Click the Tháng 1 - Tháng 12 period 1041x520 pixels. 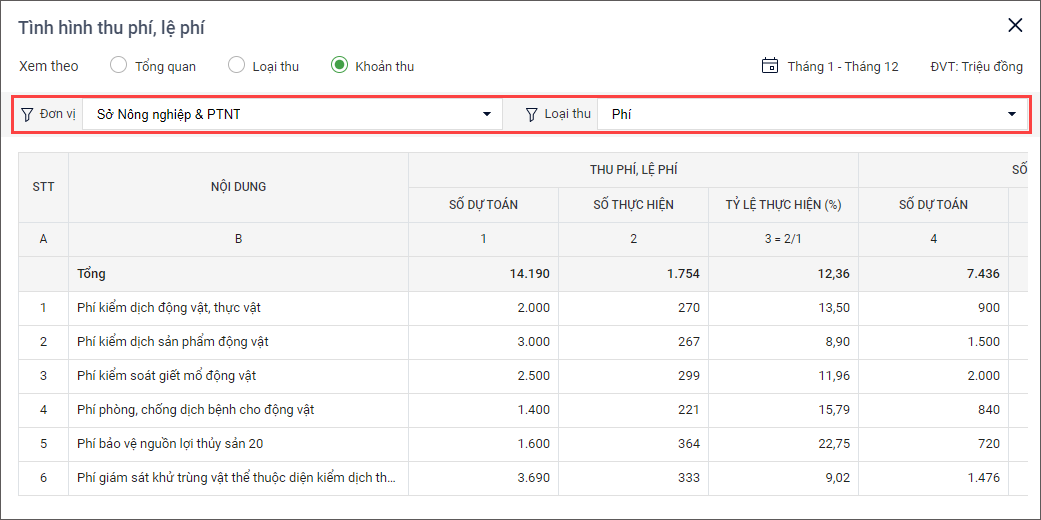coord(842,67)
